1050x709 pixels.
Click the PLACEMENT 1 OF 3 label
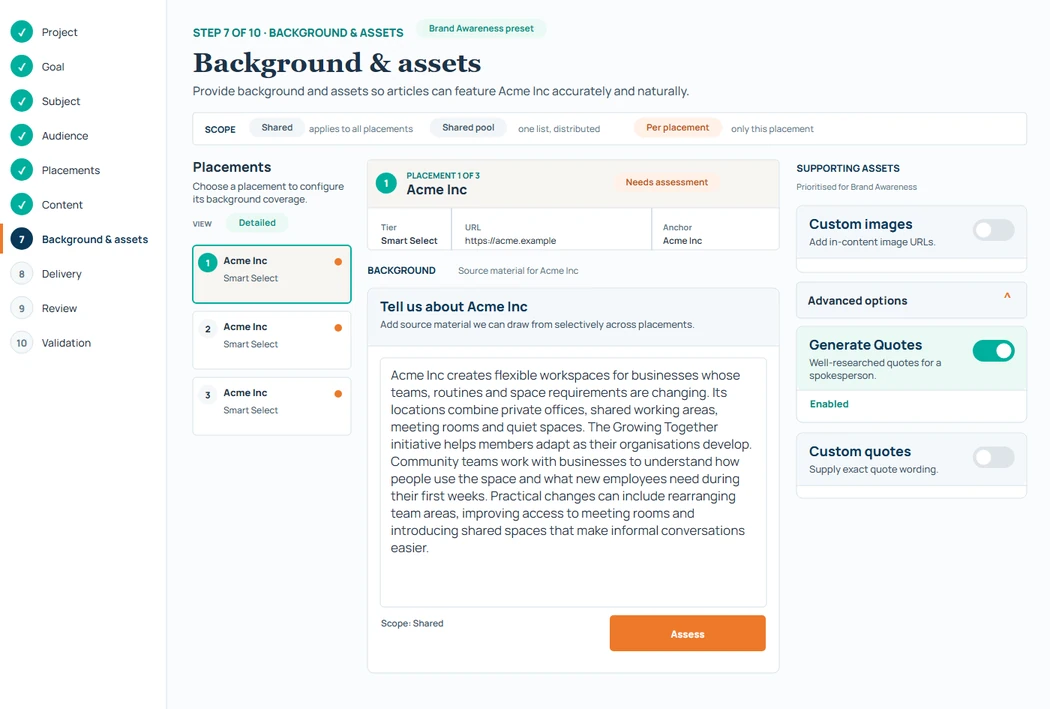(443, 175)
